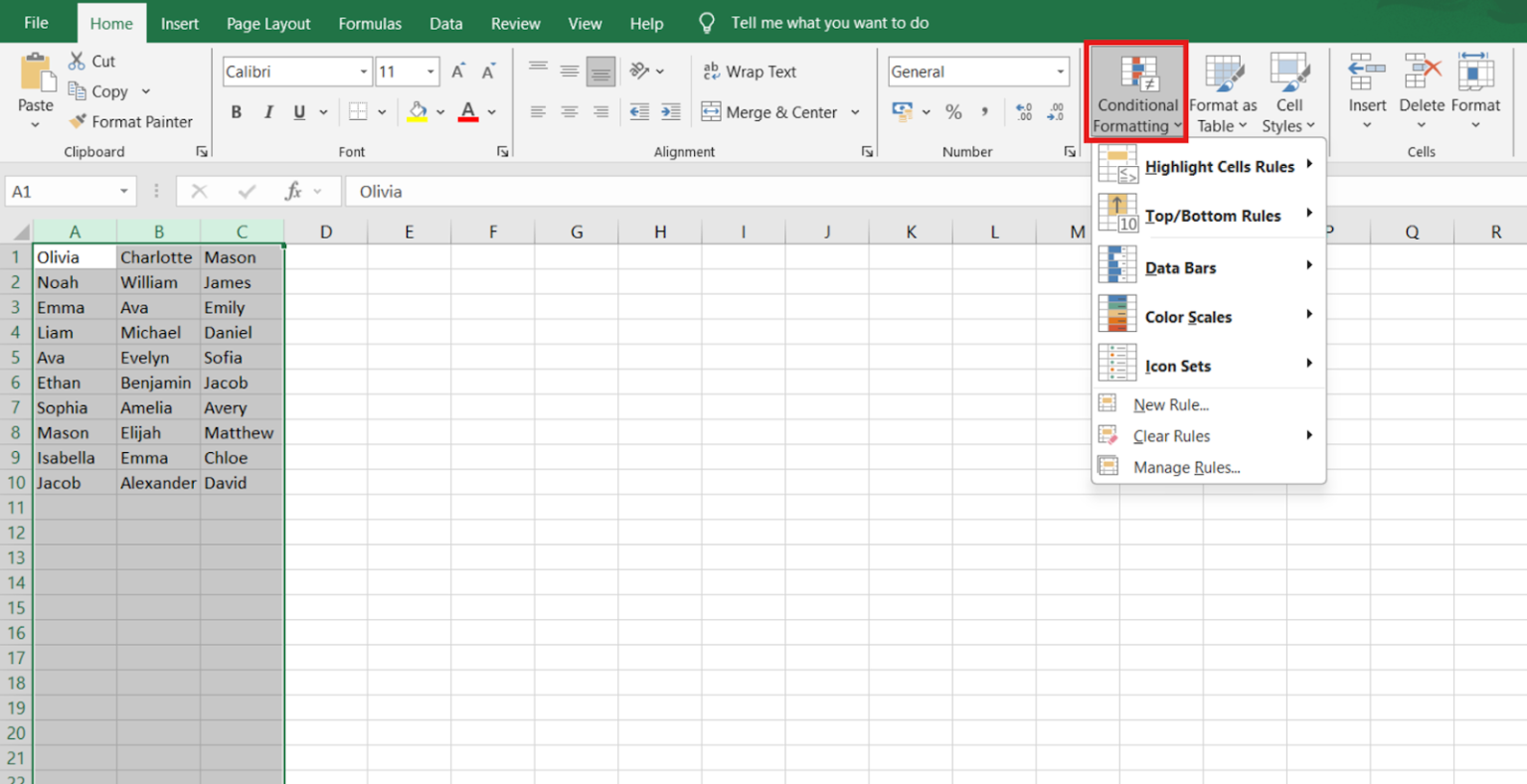Toggle Bold formatting

[237, 112]
